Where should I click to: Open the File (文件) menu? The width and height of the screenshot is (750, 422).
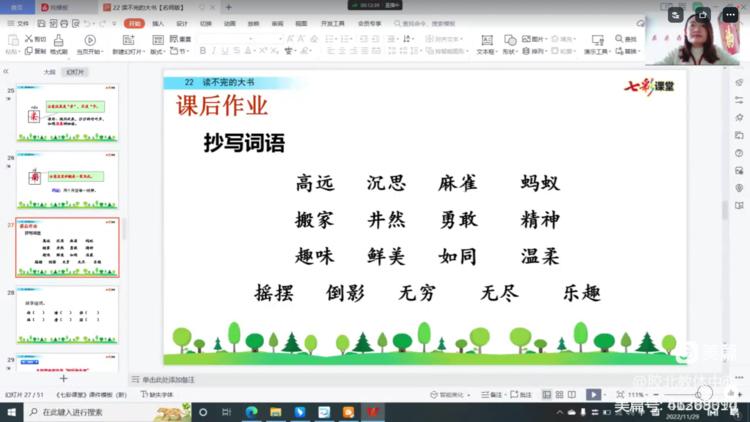point(19,23)
